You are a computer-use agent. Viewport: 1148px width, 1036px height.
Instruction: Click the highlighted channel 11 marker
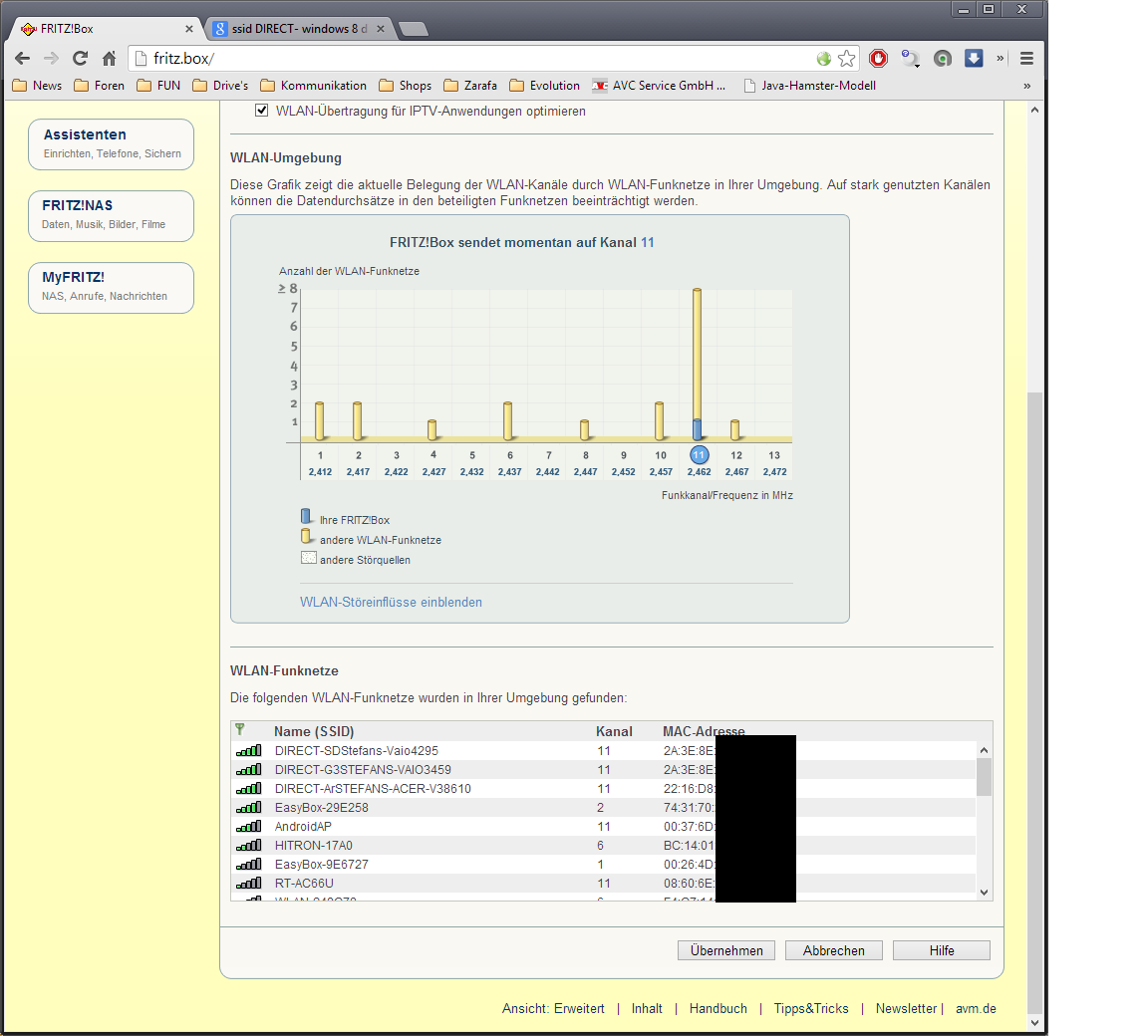(700, 455)
